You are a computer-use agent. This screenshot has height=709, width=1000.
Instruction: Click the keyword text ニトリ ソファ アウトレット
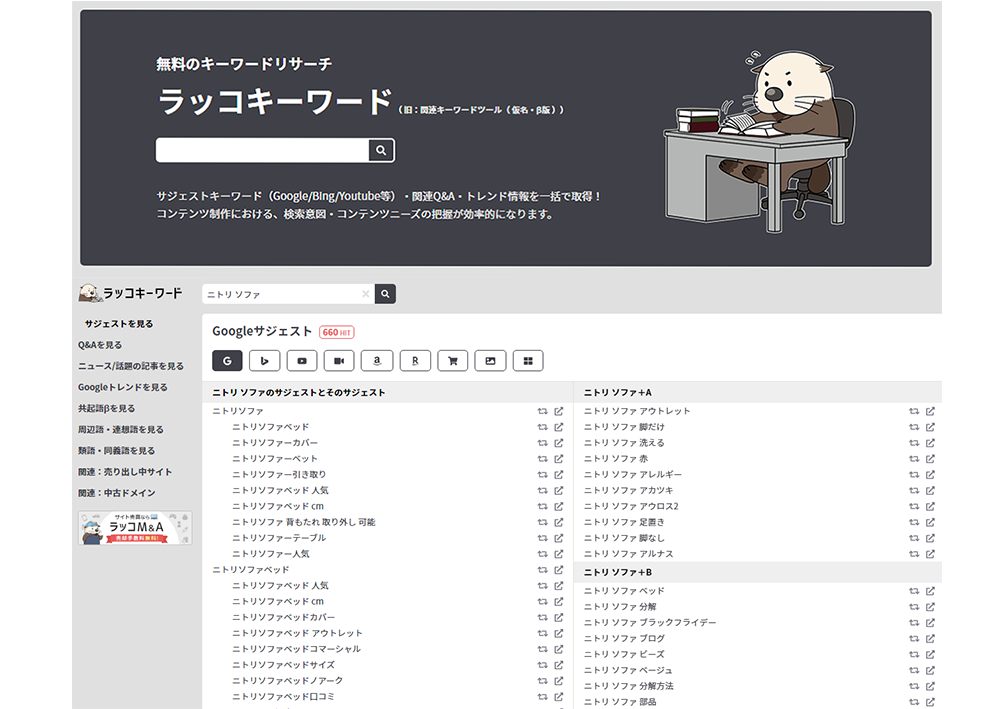click(637, 411)
